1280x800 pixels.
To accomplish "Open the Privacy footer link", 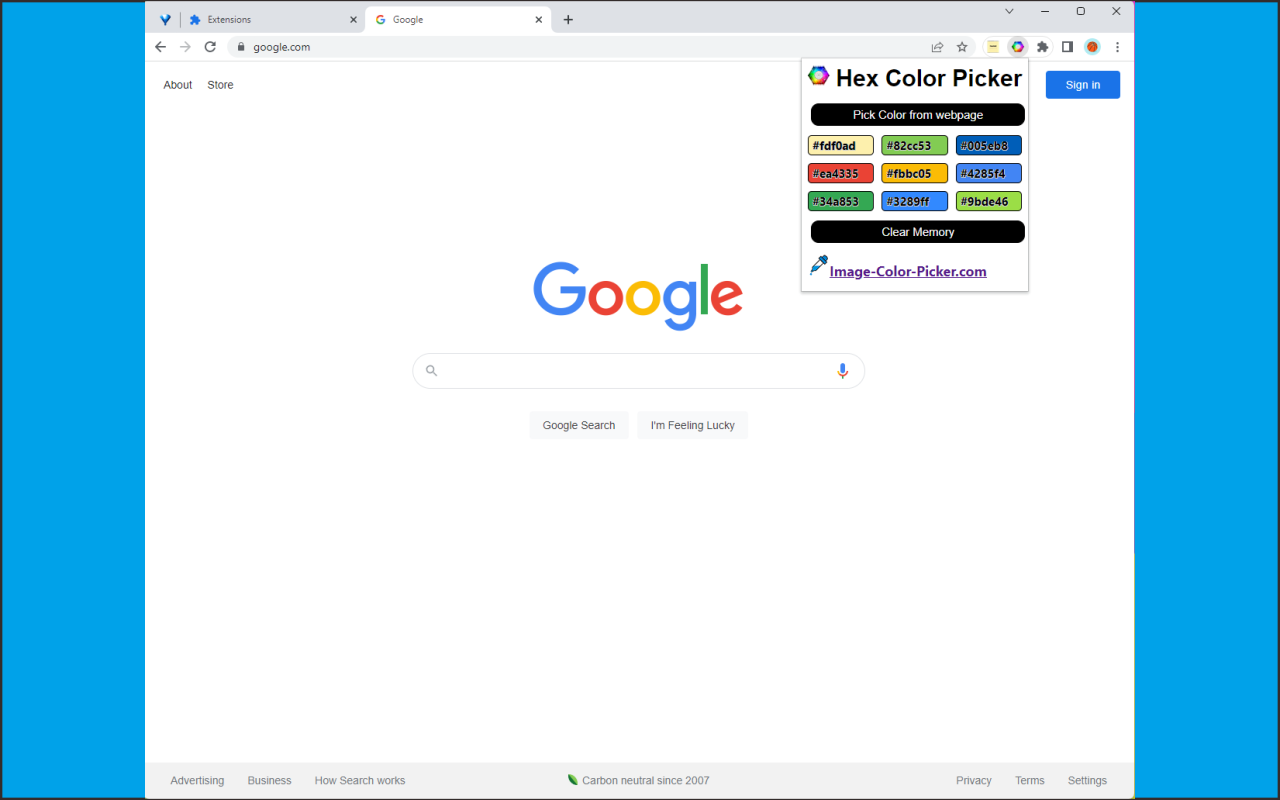I will pyautogui.click(x=974, y=781).
